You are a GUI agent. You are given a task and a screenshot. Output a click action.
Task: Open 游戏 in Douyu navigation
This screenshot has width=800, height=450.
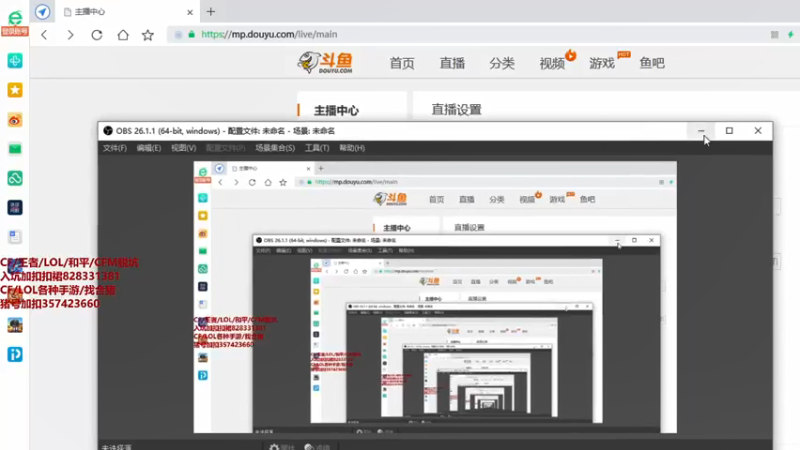602,63
